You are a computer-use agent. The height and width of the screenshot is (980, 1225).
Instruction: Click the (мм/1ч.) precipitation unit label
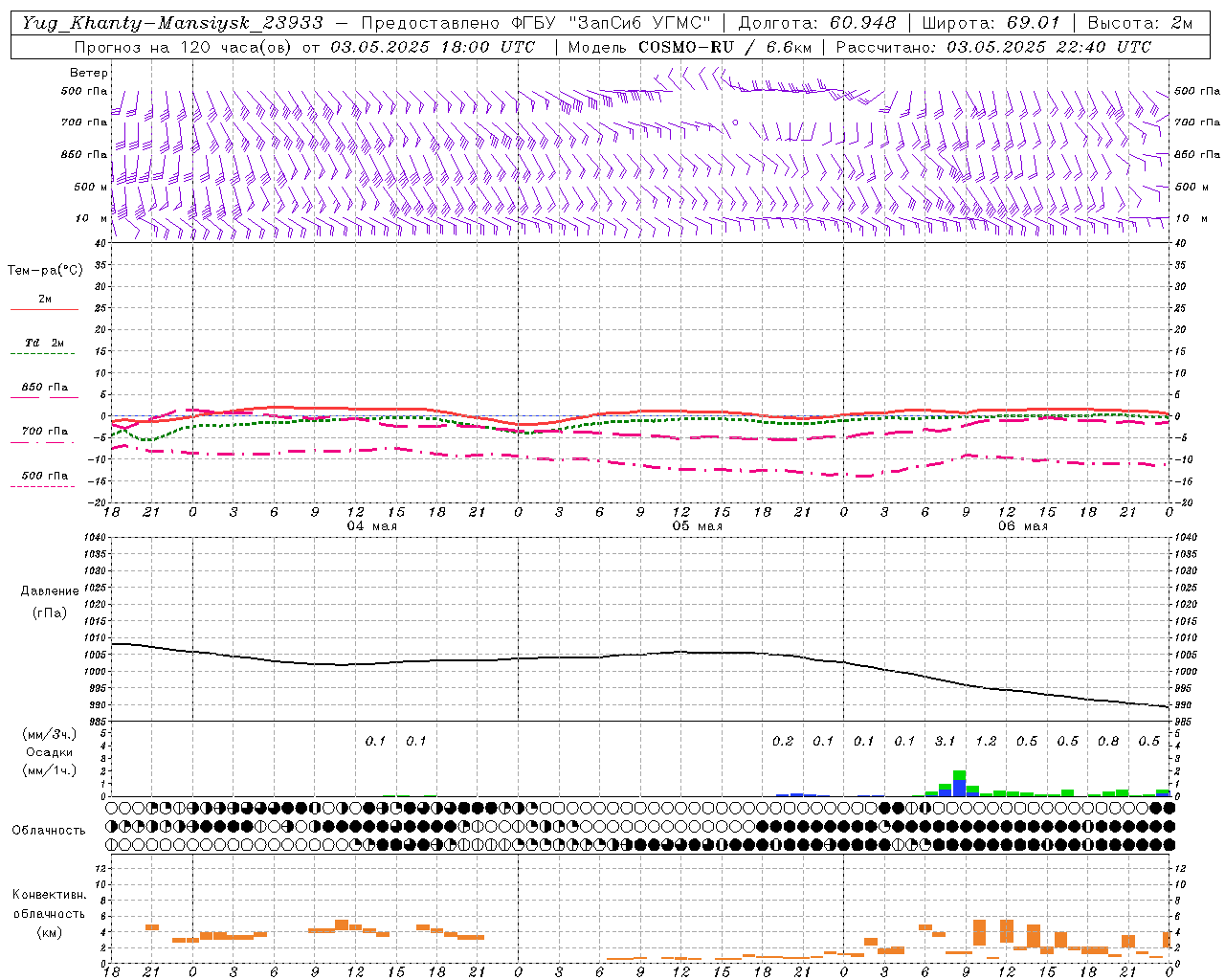(50, 770)
